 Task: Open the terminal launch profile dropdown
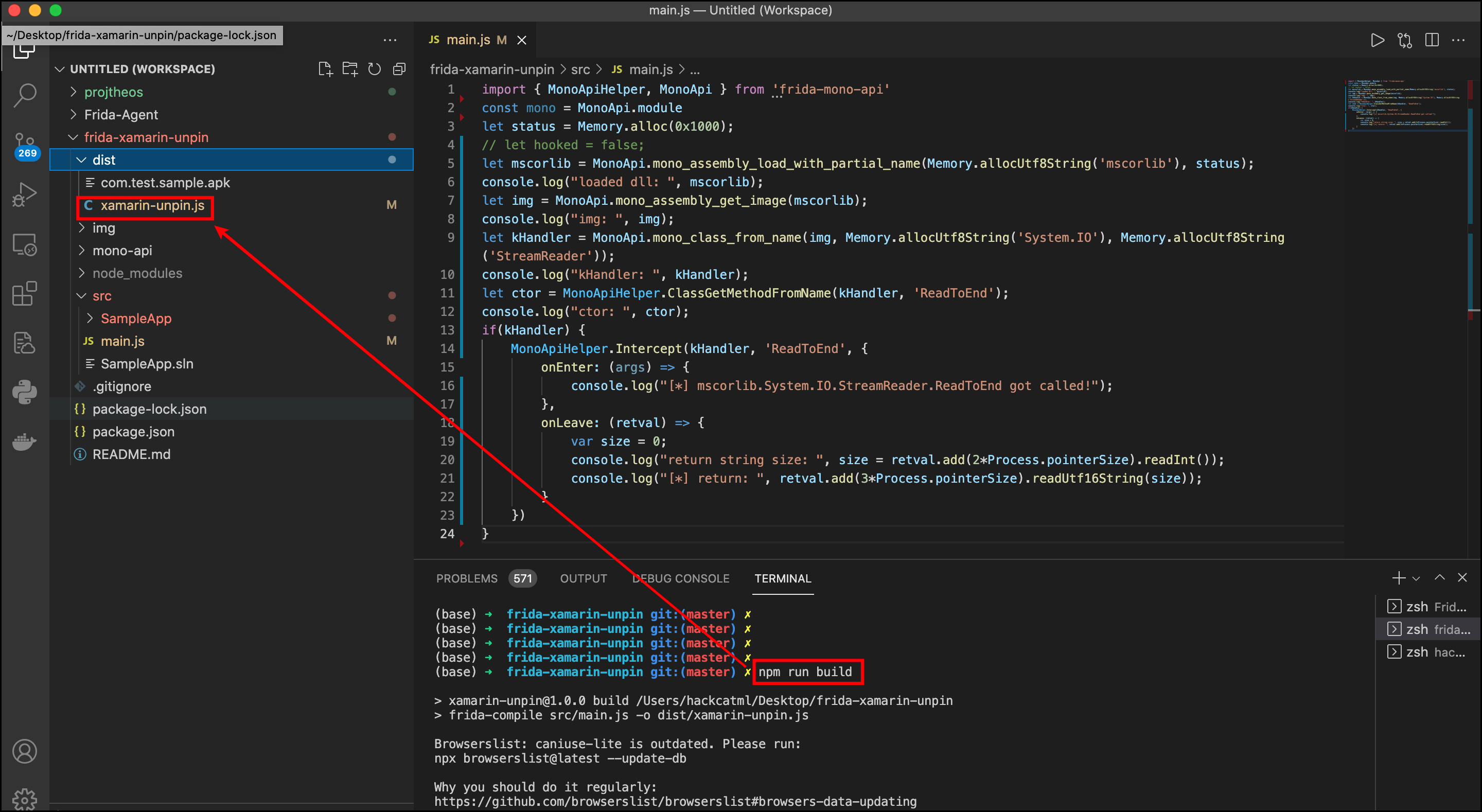pos(1417,578)
